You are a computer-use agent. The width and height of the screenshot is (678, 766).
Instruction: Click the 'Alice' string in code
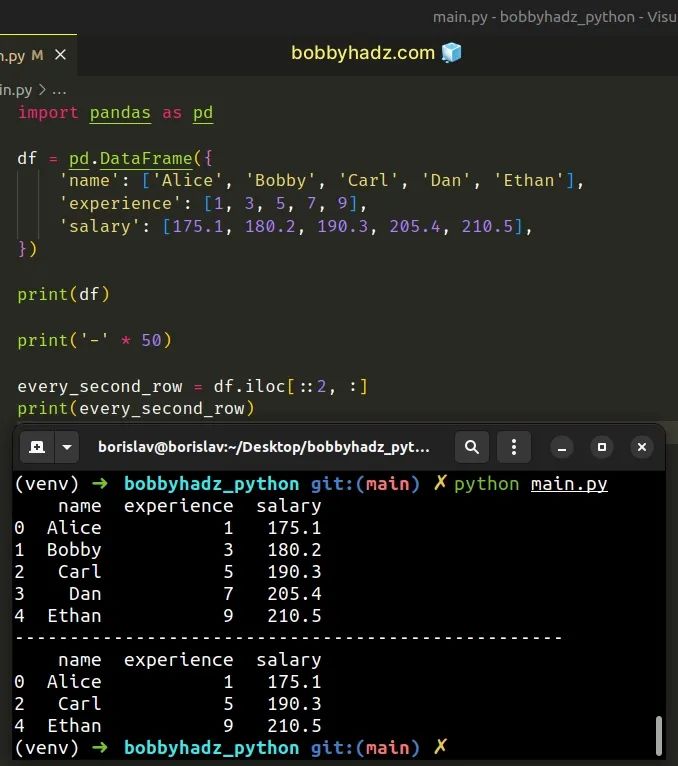pyautogui.click(x=188, y=181)
